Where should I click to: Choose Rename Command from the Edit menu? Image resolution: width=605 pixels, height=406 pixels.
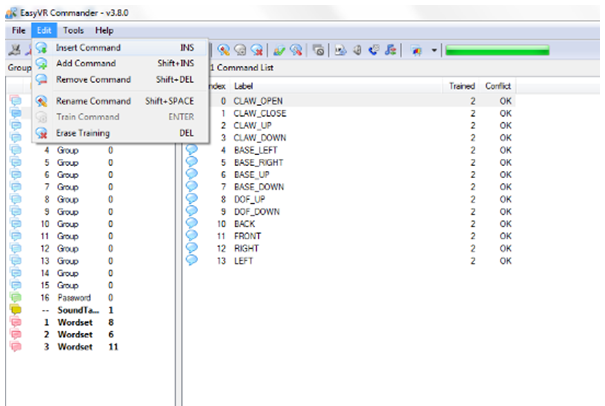coord(121,101)
